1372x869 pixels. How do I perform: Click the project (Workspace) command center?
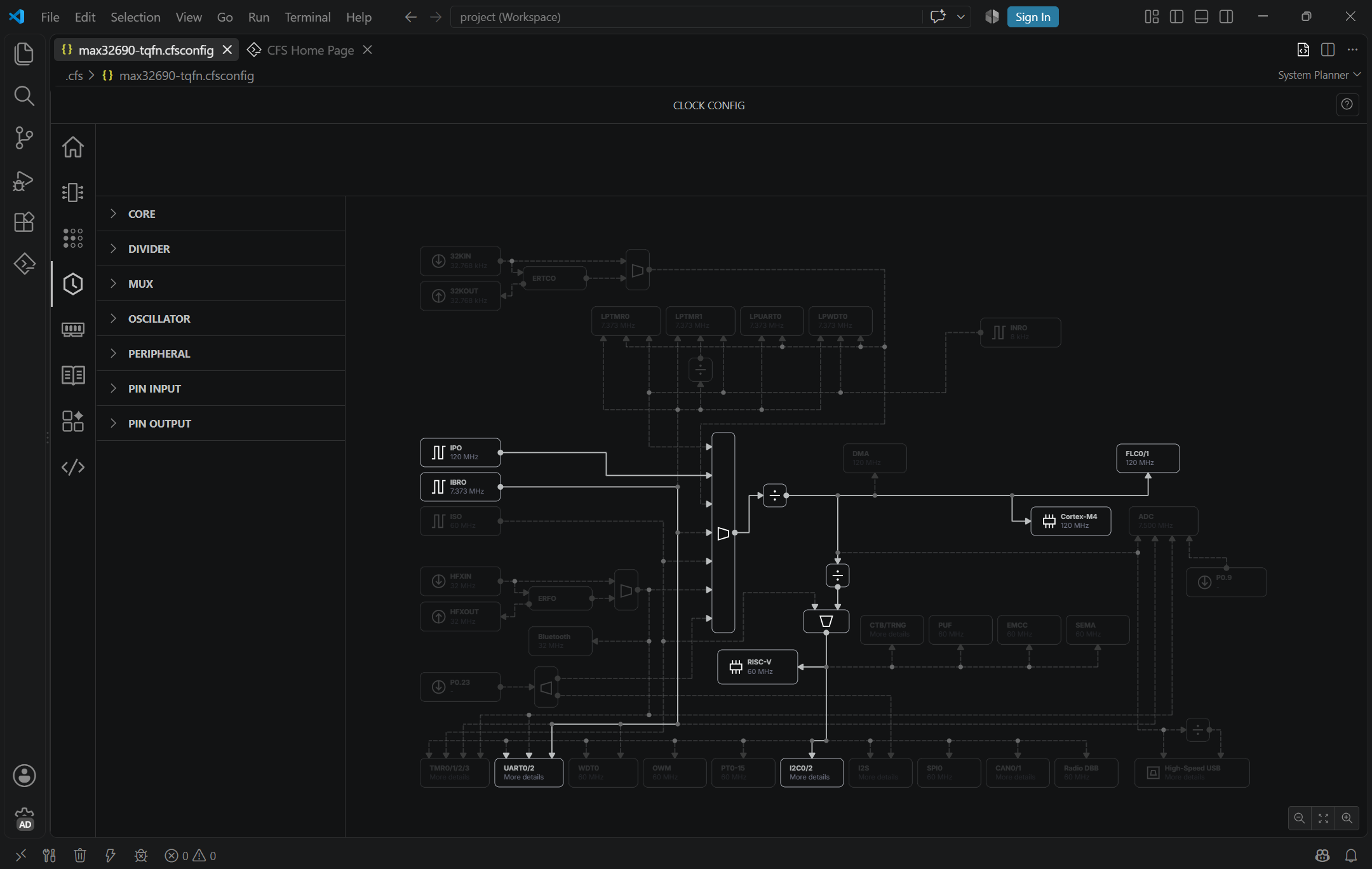point(686,17)
